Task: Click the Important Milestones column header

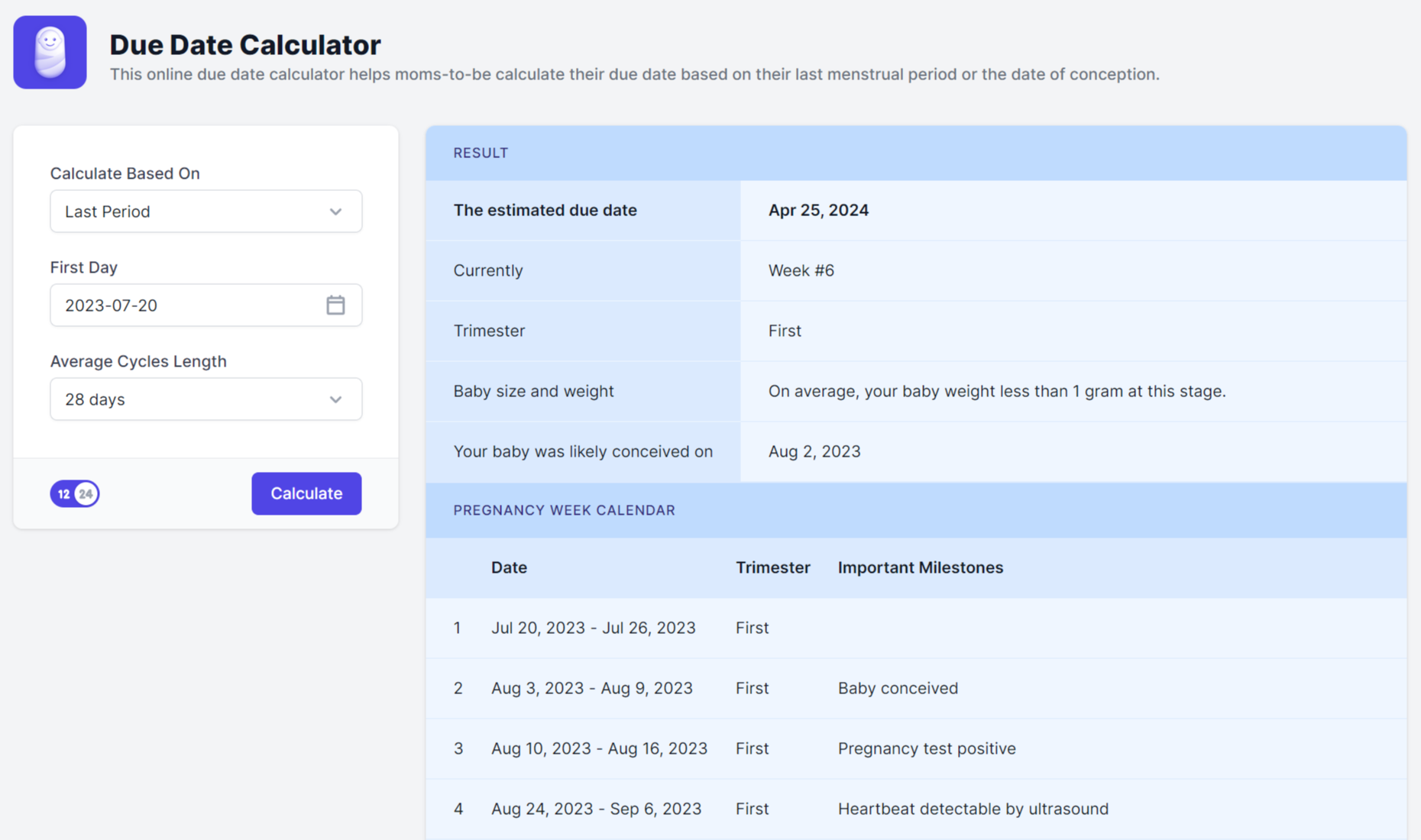Action: [x=920, y=567]
